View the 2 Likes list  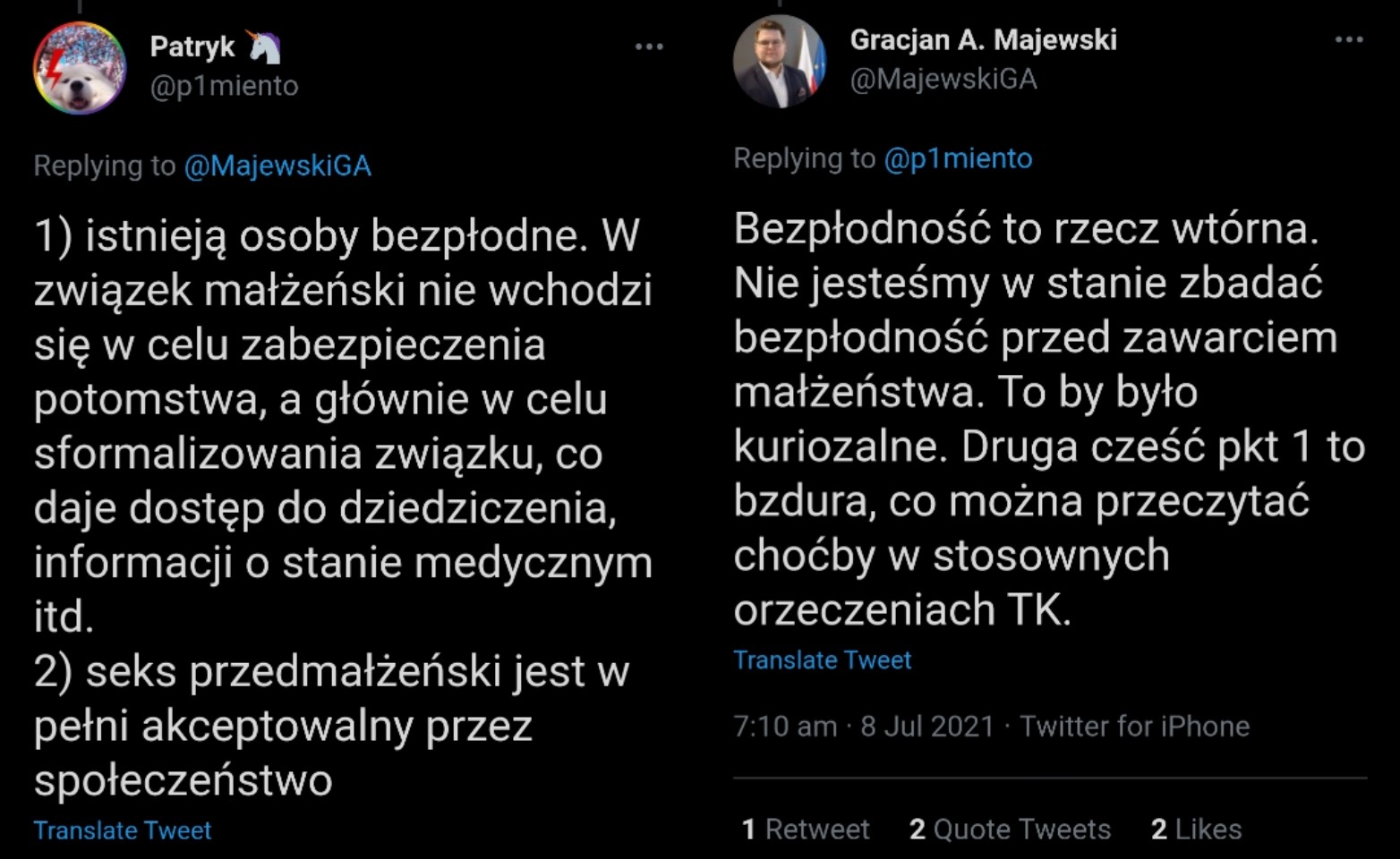pyautogui.click(x=1196, y=829)
